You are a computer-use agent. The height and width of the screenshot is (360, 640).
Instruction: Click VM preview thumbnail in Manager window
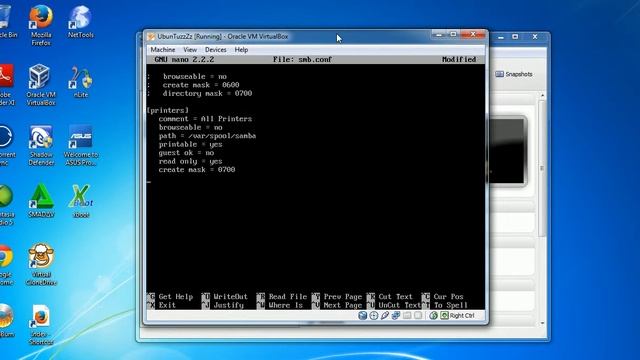(x=506, y=151)
